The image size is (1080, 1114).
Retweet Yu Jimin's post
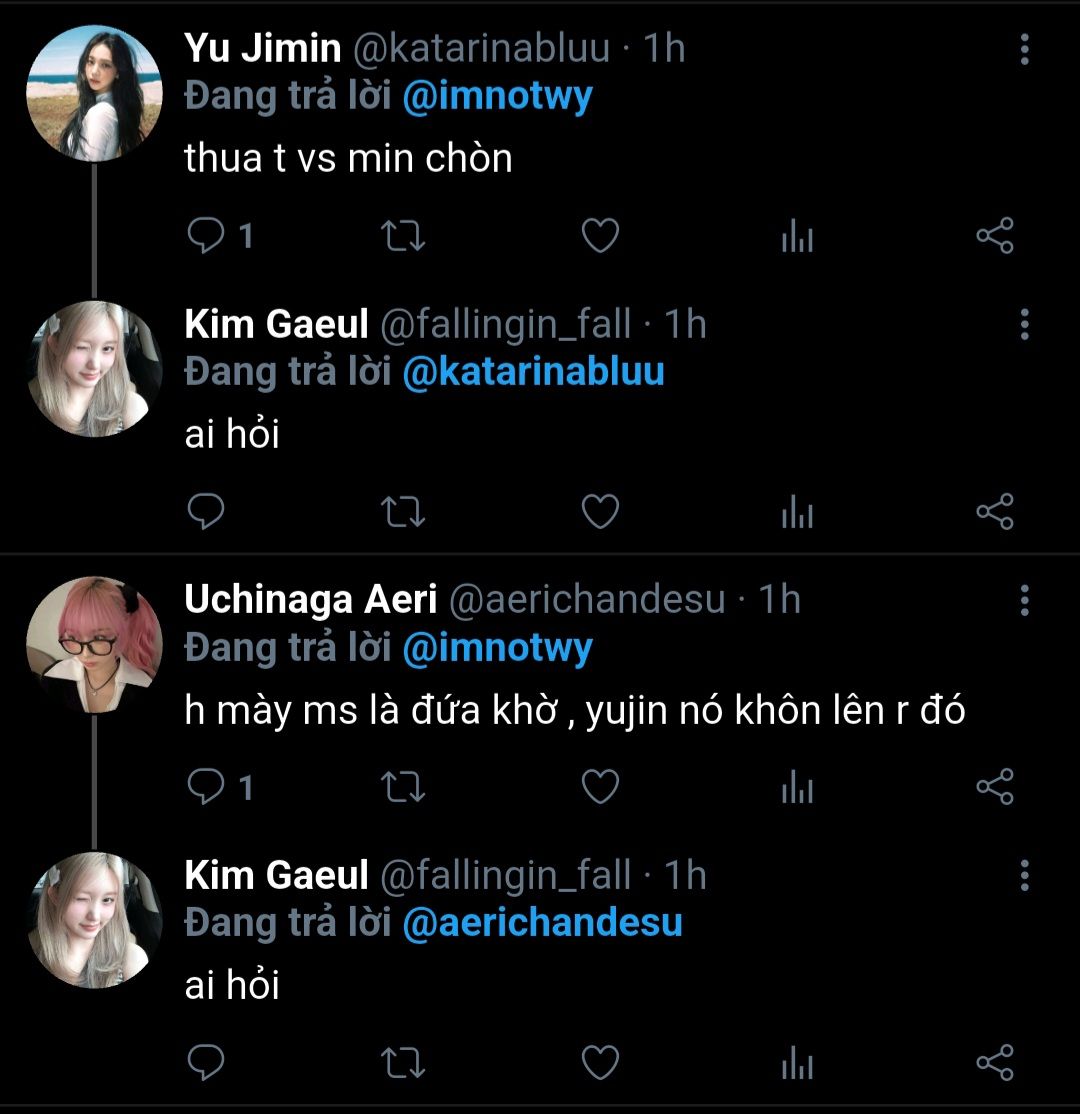405,237
